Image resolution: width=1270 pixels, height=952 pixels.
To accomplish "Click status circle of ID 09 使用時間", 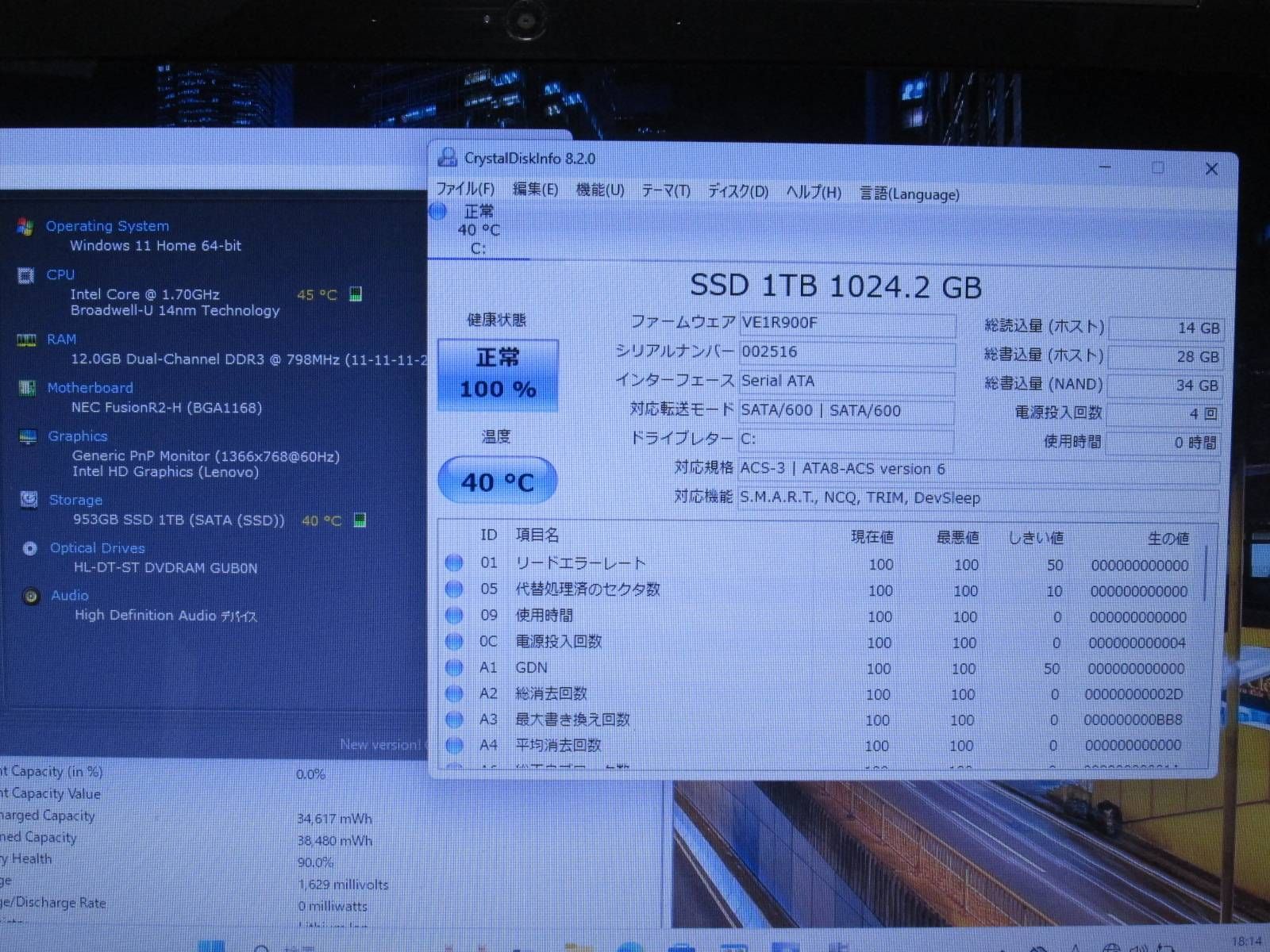I will click(x=454, y=616).
